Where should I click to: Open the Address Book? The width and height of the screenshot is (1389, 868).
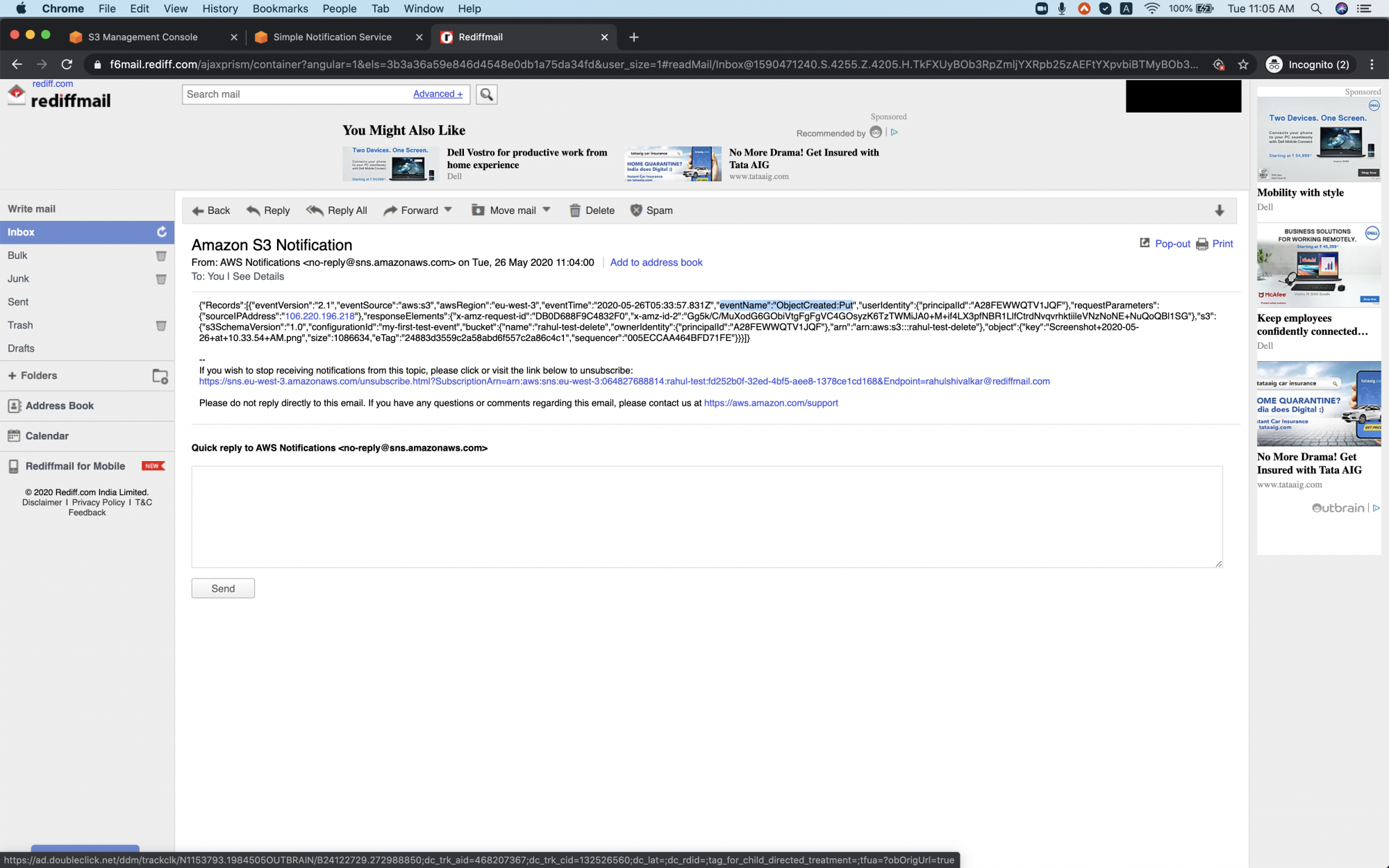coord(58,406)
